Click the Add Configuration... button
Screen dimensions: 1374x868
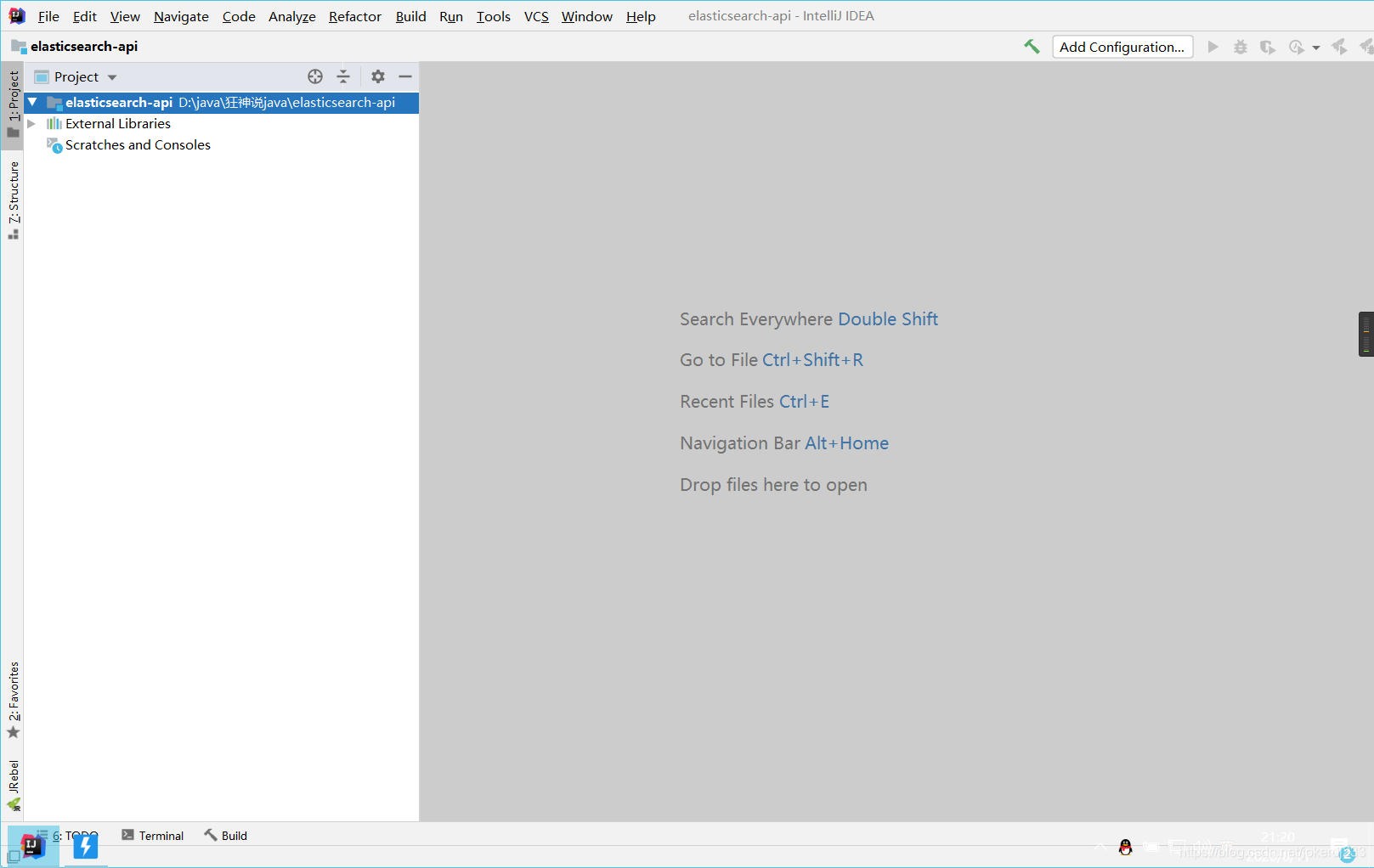[1122, 47]
